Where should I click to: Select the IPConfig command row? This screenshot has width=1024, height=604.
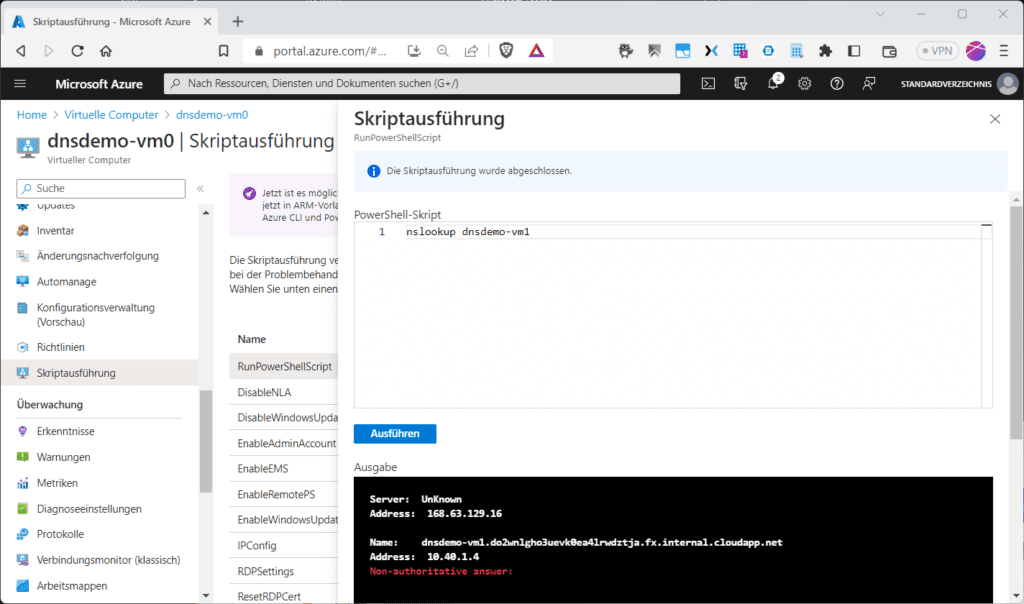[x=284, y=545]
